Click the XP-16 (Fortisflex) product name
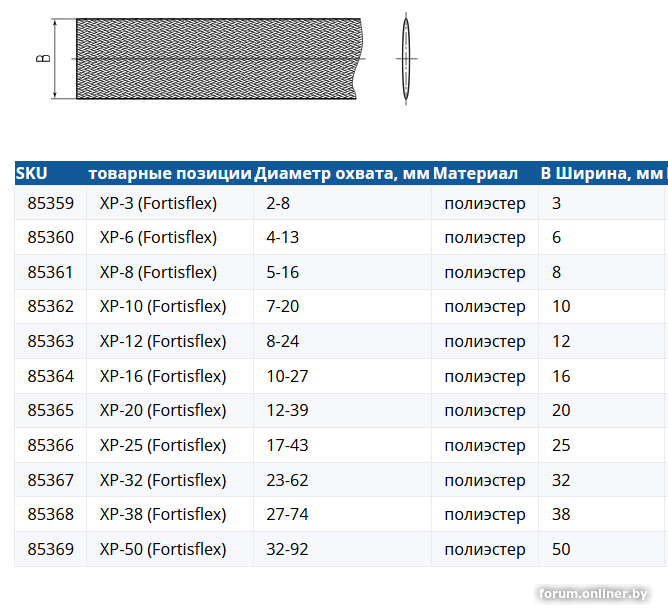Image resolution: width=668 pixels, height=615 pixels. (x=163, y=376)
